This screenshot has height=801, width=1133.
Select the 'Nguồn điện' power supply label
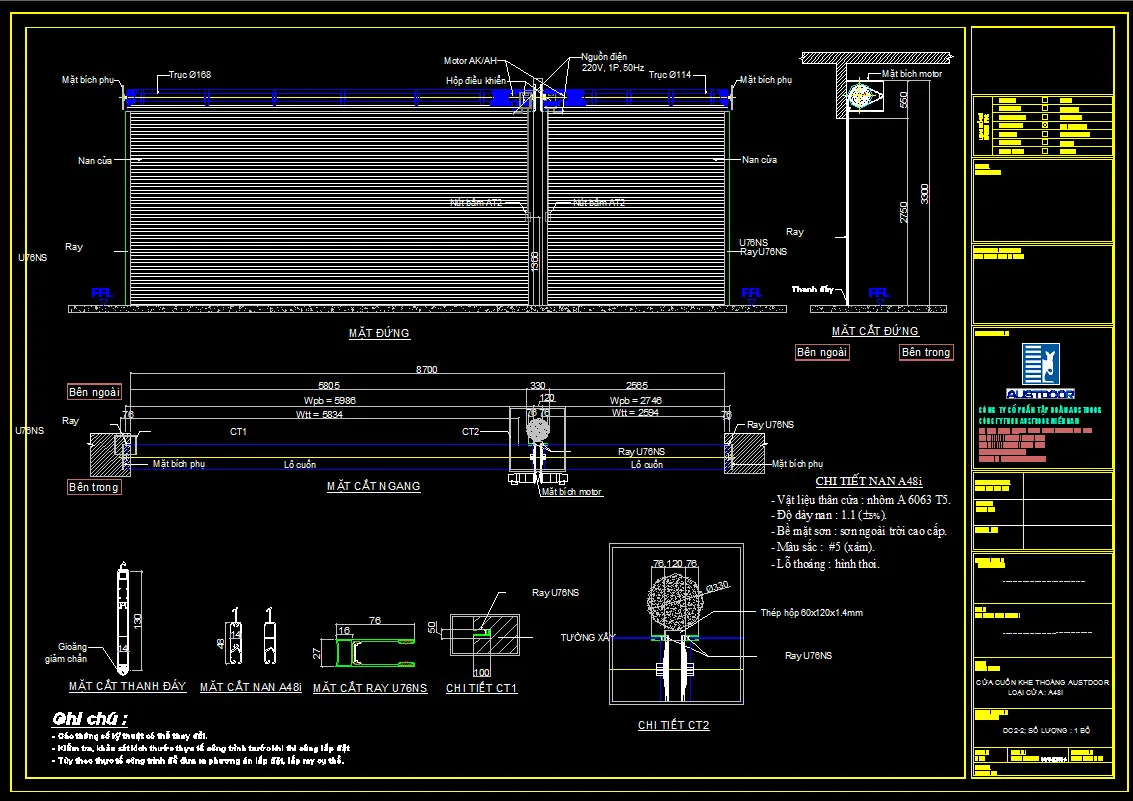(604, 56)
